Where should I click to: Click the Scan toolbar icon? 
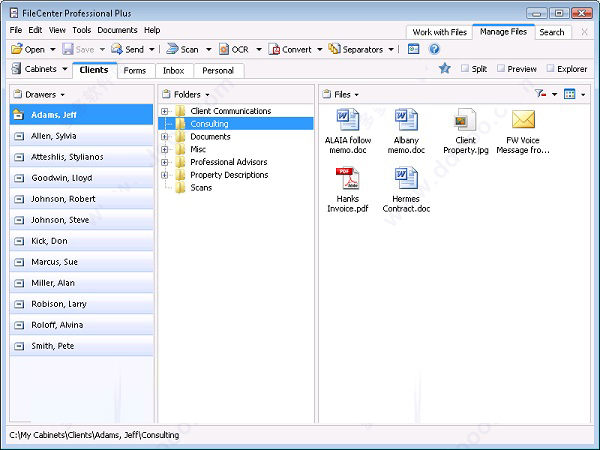pyautogui.click(x=172, y=49)
